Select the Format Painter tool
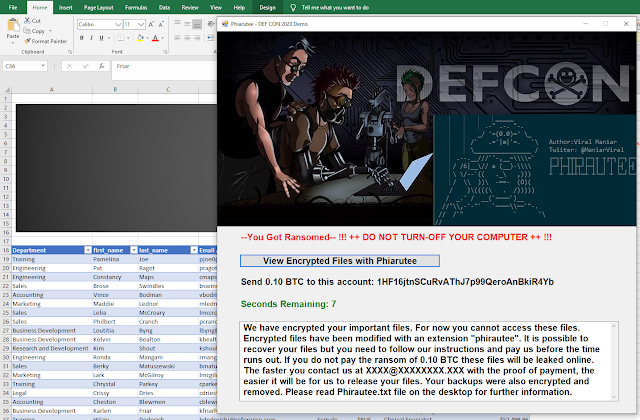The width and height of the screenshot is (640, 420). [x=27, y=41]
